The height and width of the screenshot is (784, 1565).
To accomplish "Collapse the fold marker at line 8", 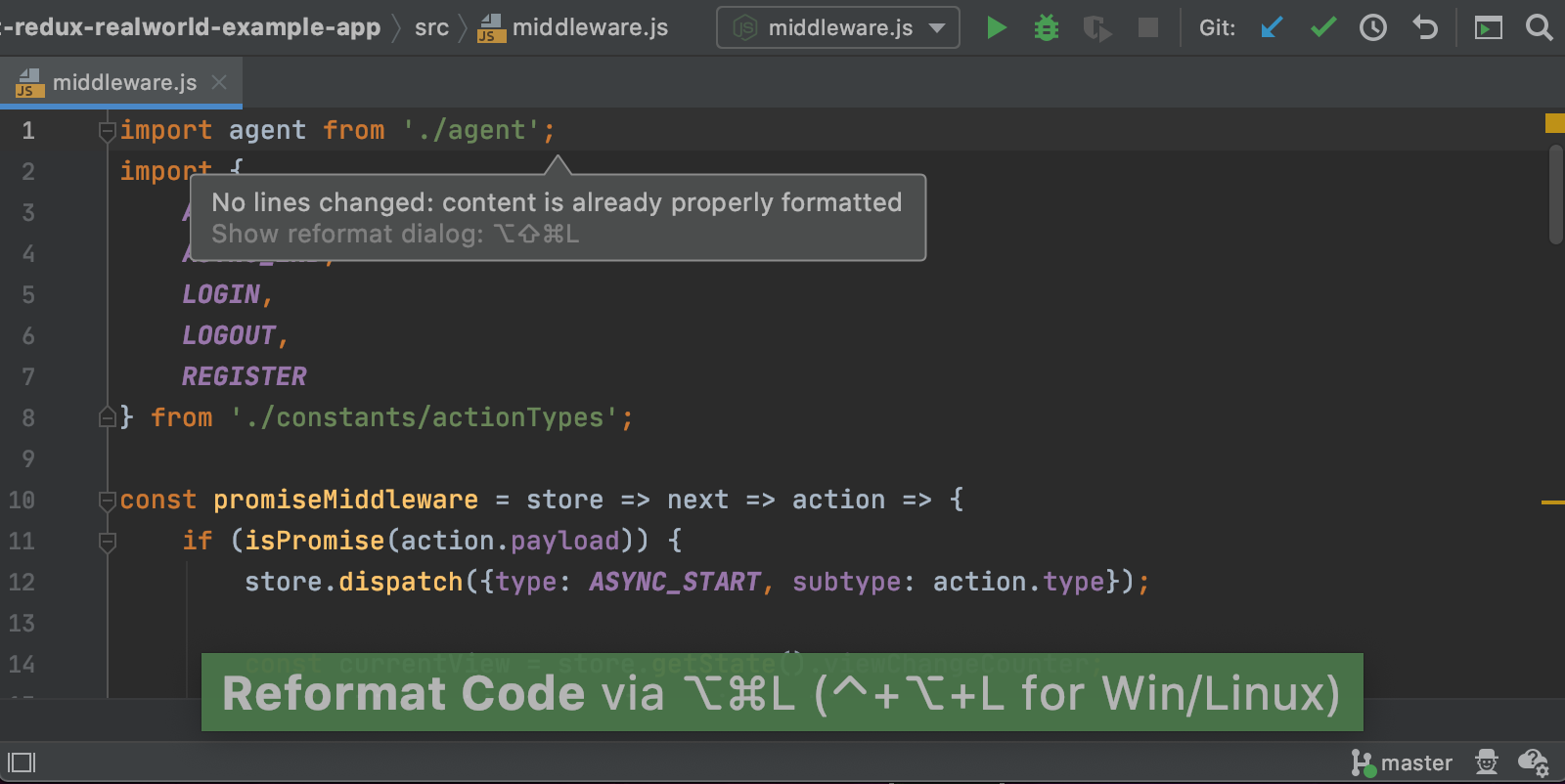I will [x=108, y=418].
